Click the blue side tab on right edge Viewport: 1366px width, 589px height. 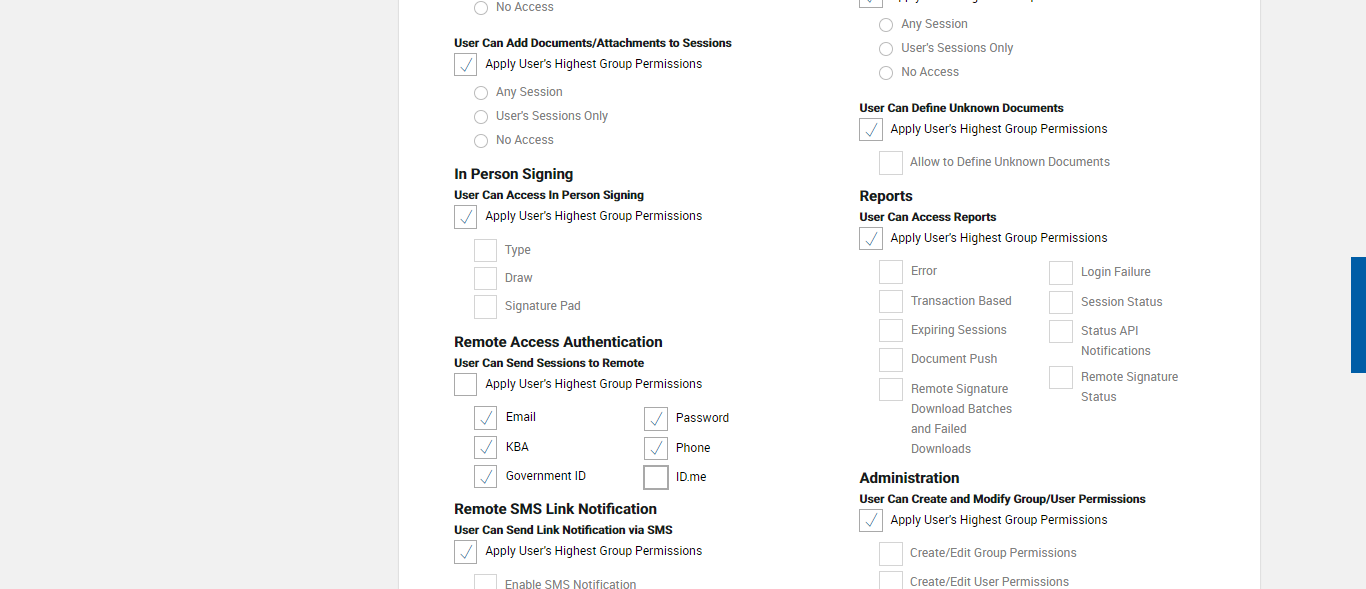1358,315
